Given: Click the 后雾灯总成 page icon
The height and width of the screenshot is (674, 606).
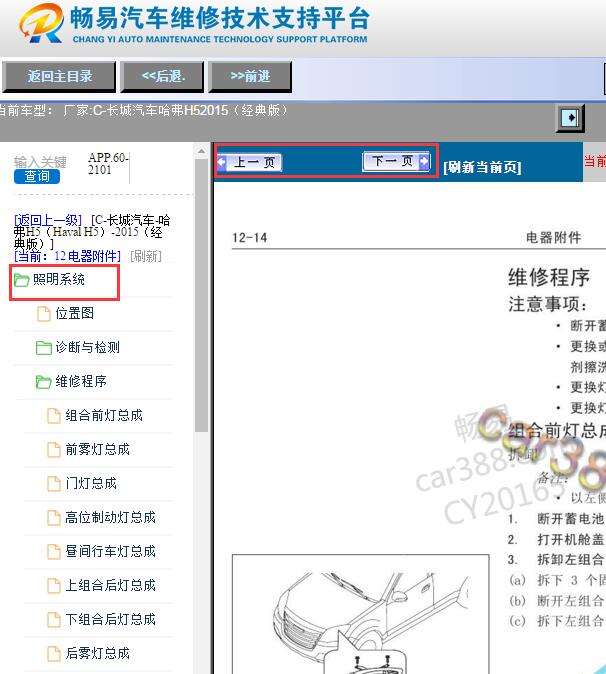Looking at the screenshot, I should click(54, 653).
